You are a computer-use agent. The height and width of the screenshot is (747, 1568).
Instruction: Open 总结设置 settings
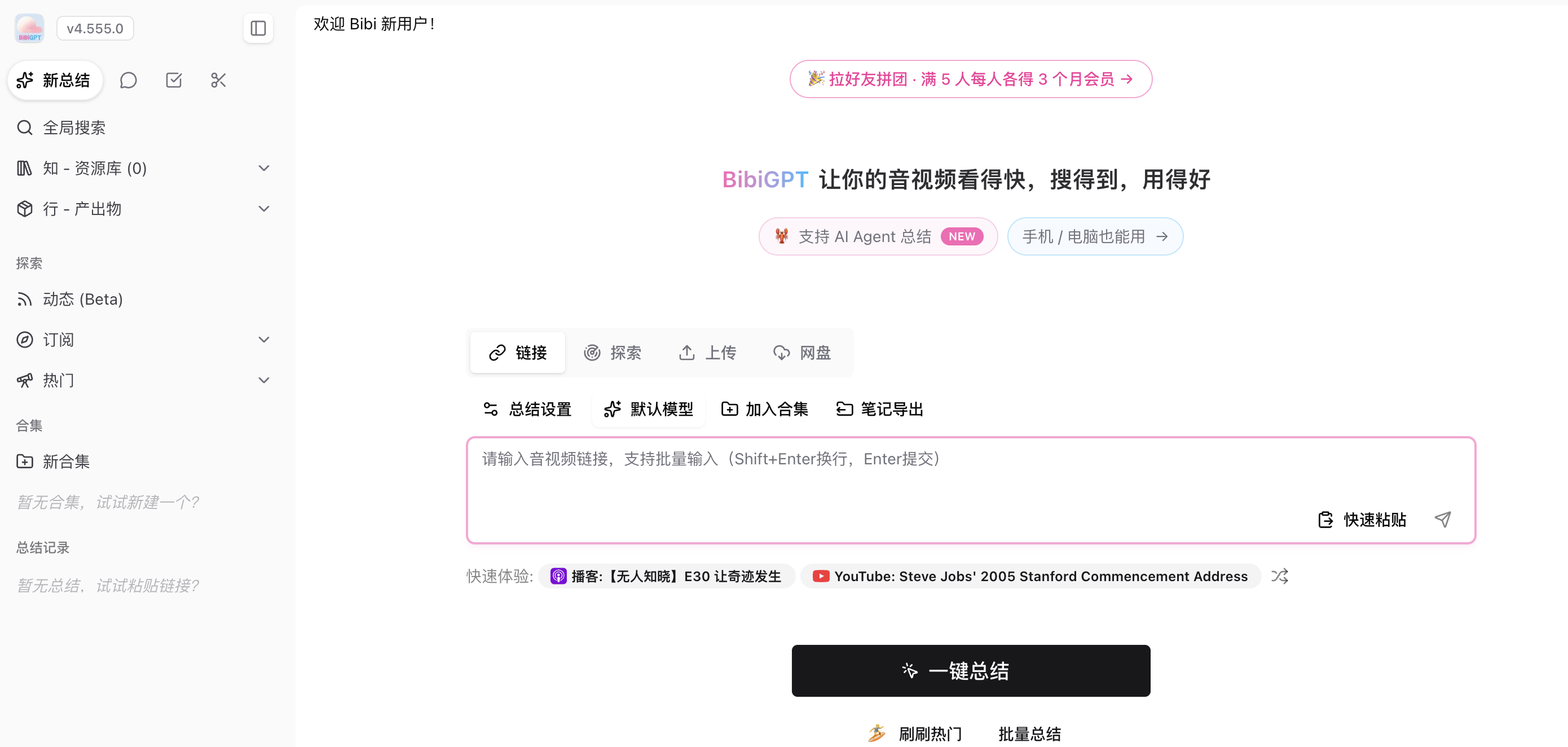pyautogui.click(x=527, y=409)
